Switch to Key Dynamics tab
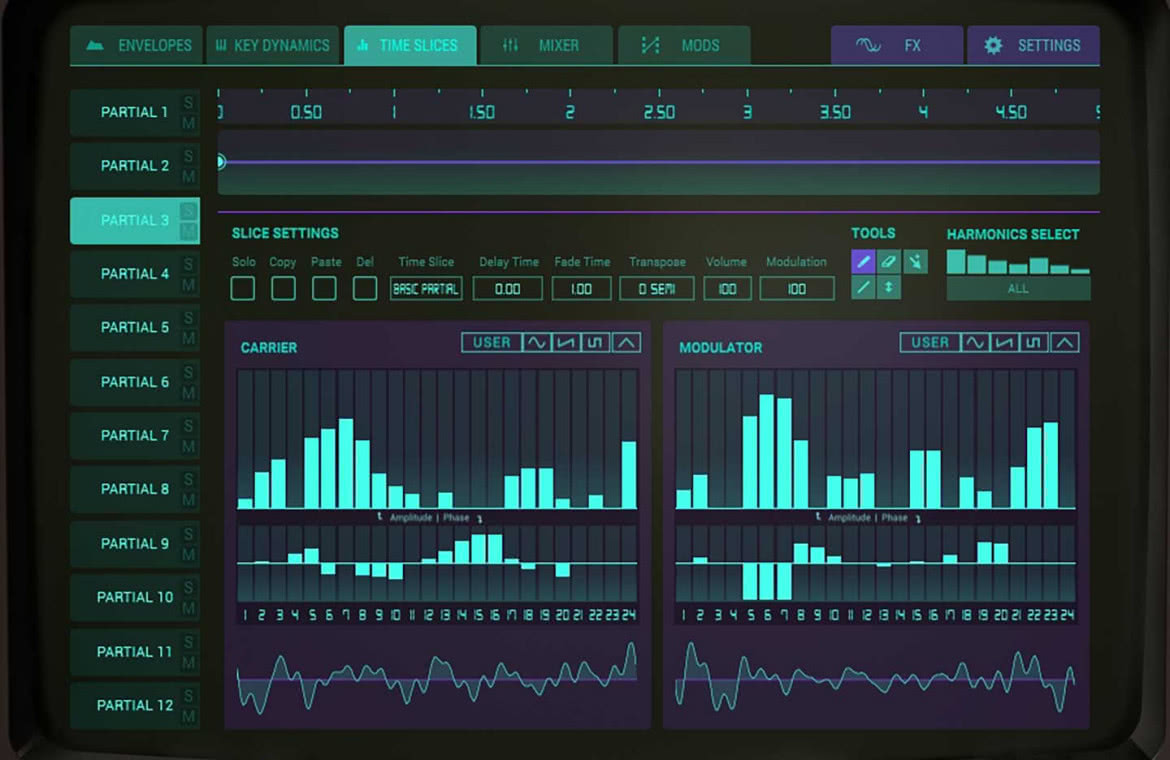This screenshot has width=1170, height=760. (272, 45)
